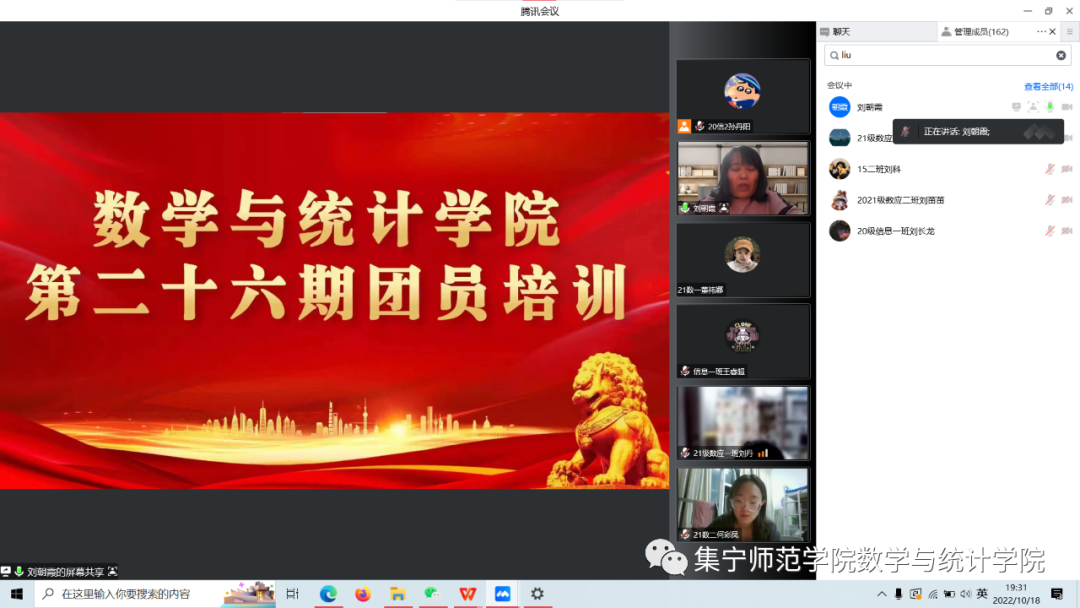Select 20信2孙丹阳 participant tile
The height and width of the screenshot is (608, 1080).
click(x=743, y=96)
